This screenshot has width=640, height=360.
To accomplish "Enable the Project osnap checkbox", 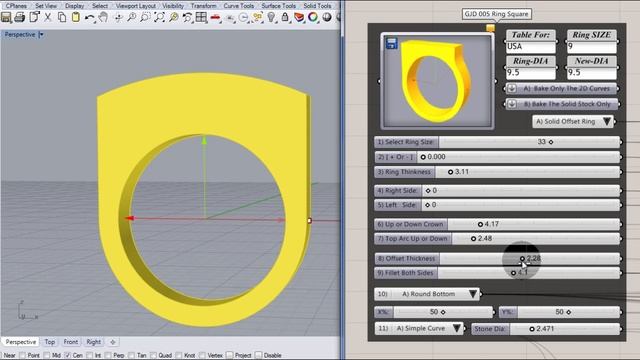I will (x=230, y=356).
